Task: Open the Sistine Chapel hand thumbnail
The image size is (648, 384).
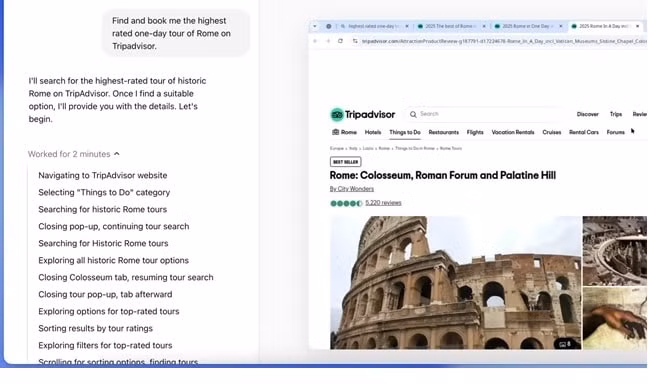Action: point(615,319)
